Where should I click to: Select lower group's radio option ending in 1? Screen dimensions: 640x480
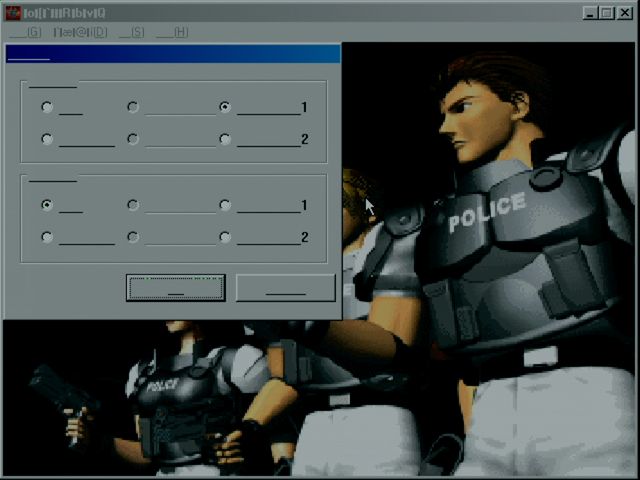tap(225, 205)
